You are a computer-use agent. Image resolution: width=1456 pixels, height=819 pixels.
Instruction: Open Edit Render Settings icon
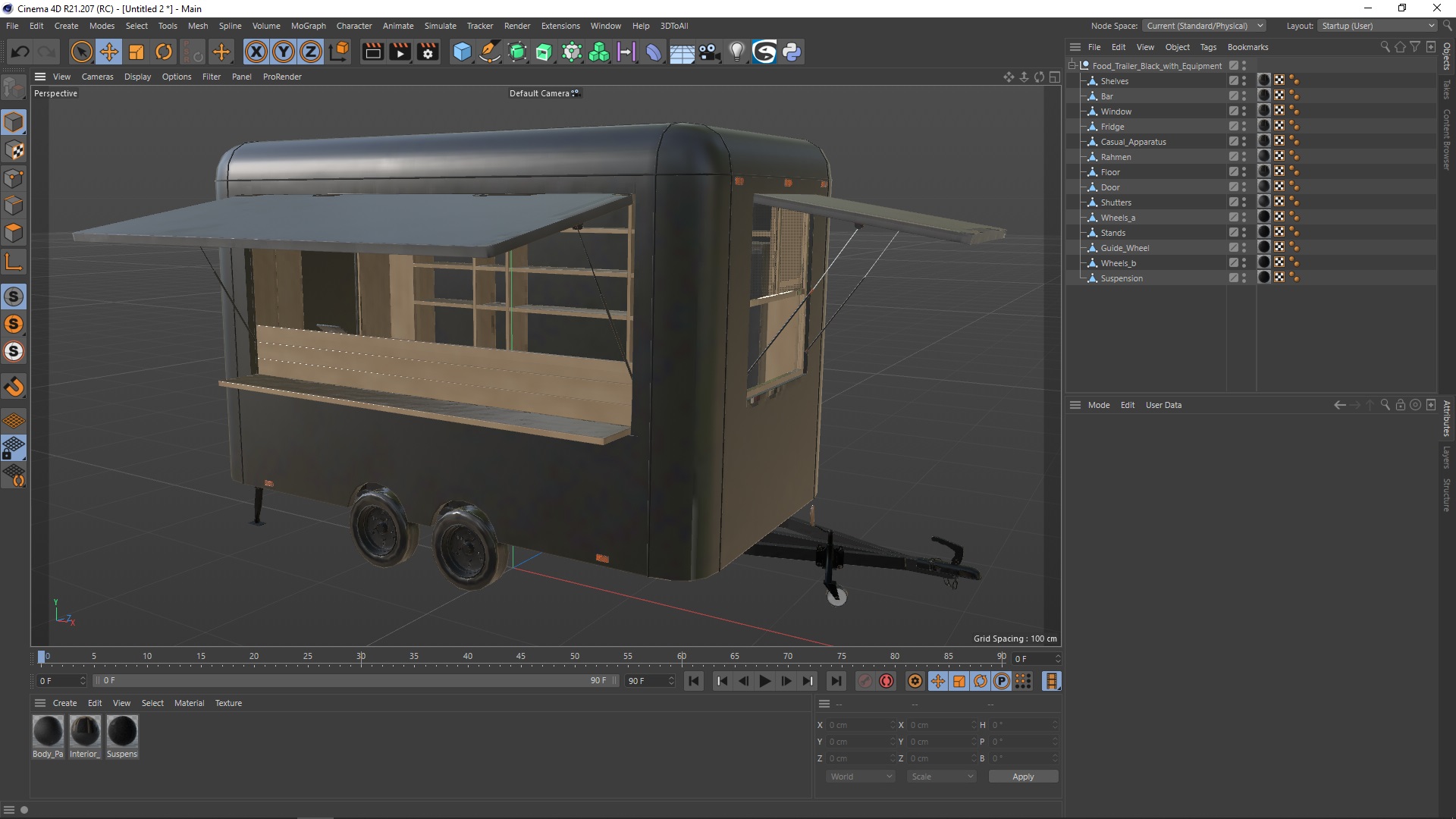tap(428, 52)
